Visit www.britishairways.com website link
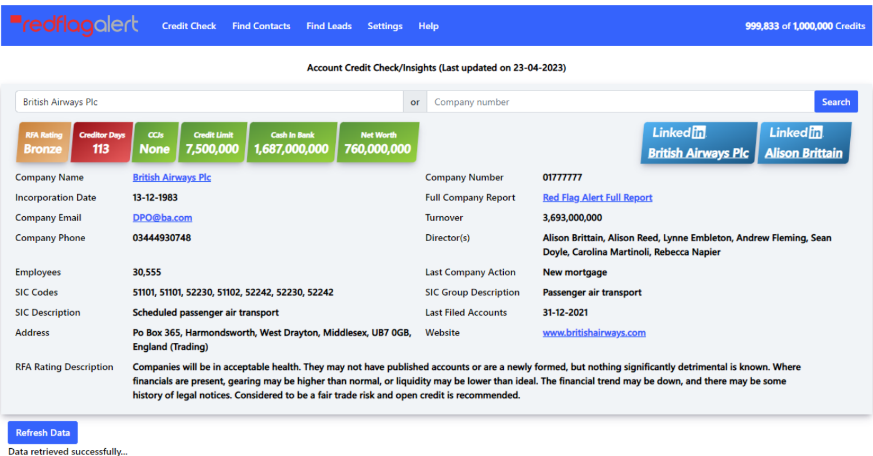Image resolution: width=873 pixels, height=456 pixels. 594,332
